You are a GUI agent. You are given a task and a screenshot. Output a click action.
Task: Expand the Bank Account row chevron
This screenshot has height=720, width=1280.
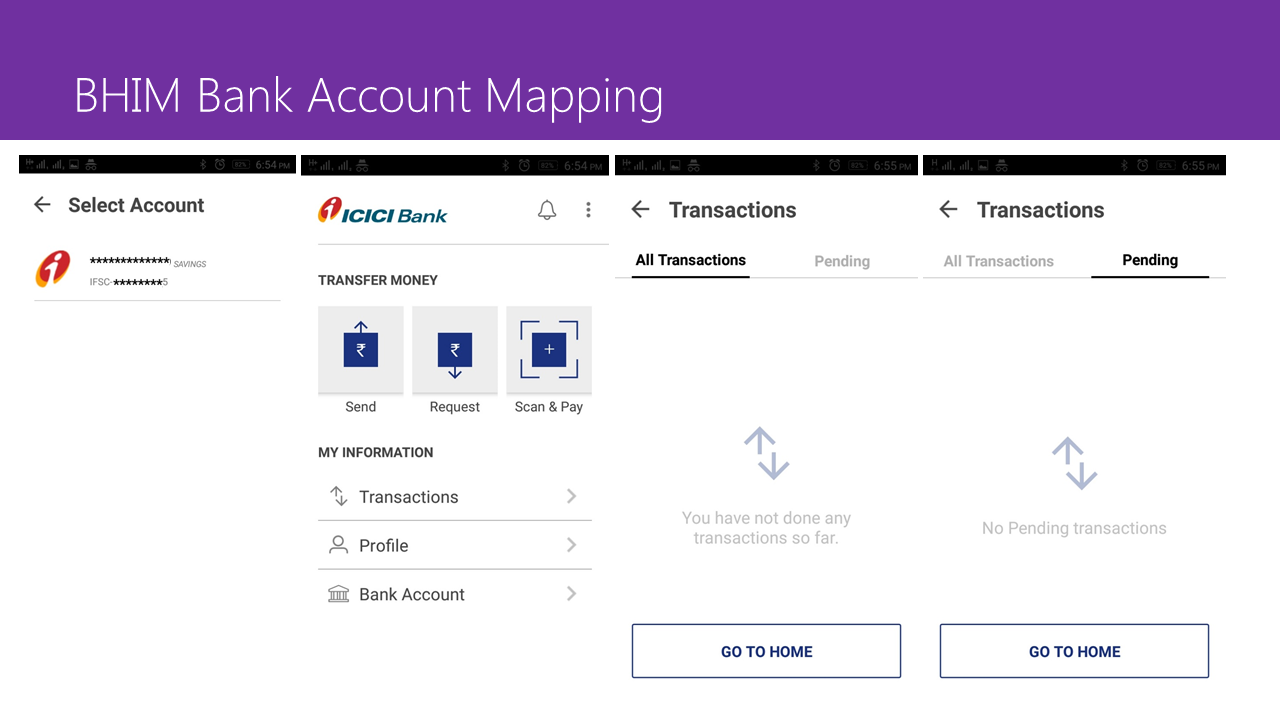tap(571, 594)
